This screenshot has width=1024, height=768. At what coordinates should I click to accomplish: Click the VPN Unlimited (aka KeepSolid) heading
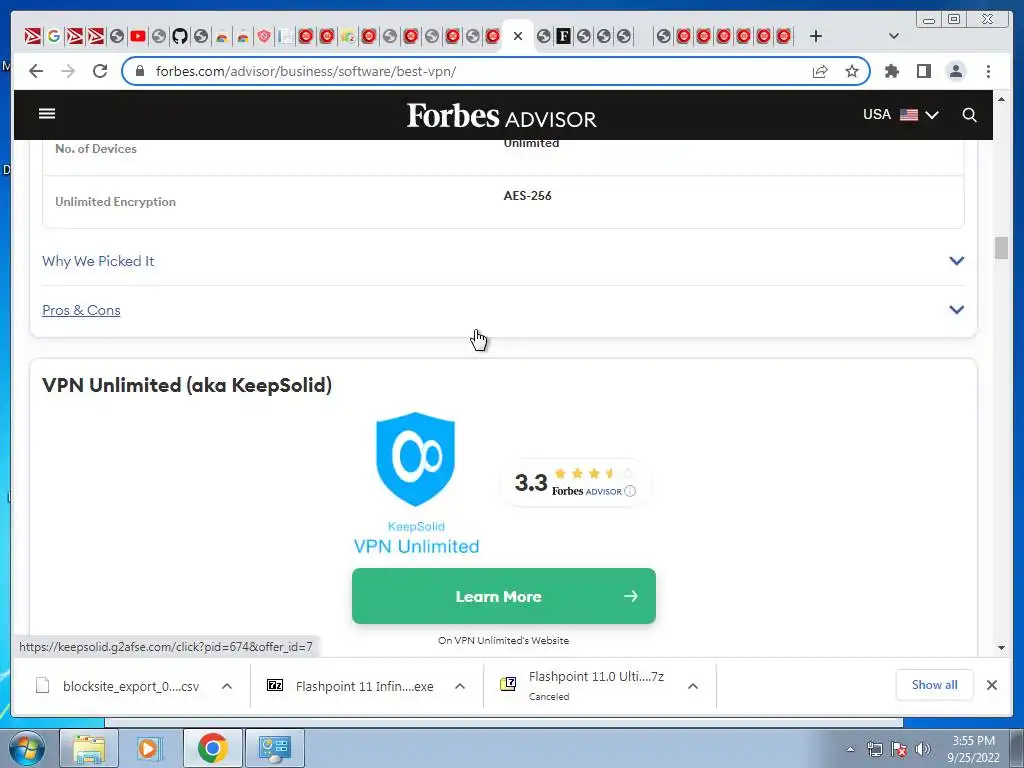coord(187,385)
